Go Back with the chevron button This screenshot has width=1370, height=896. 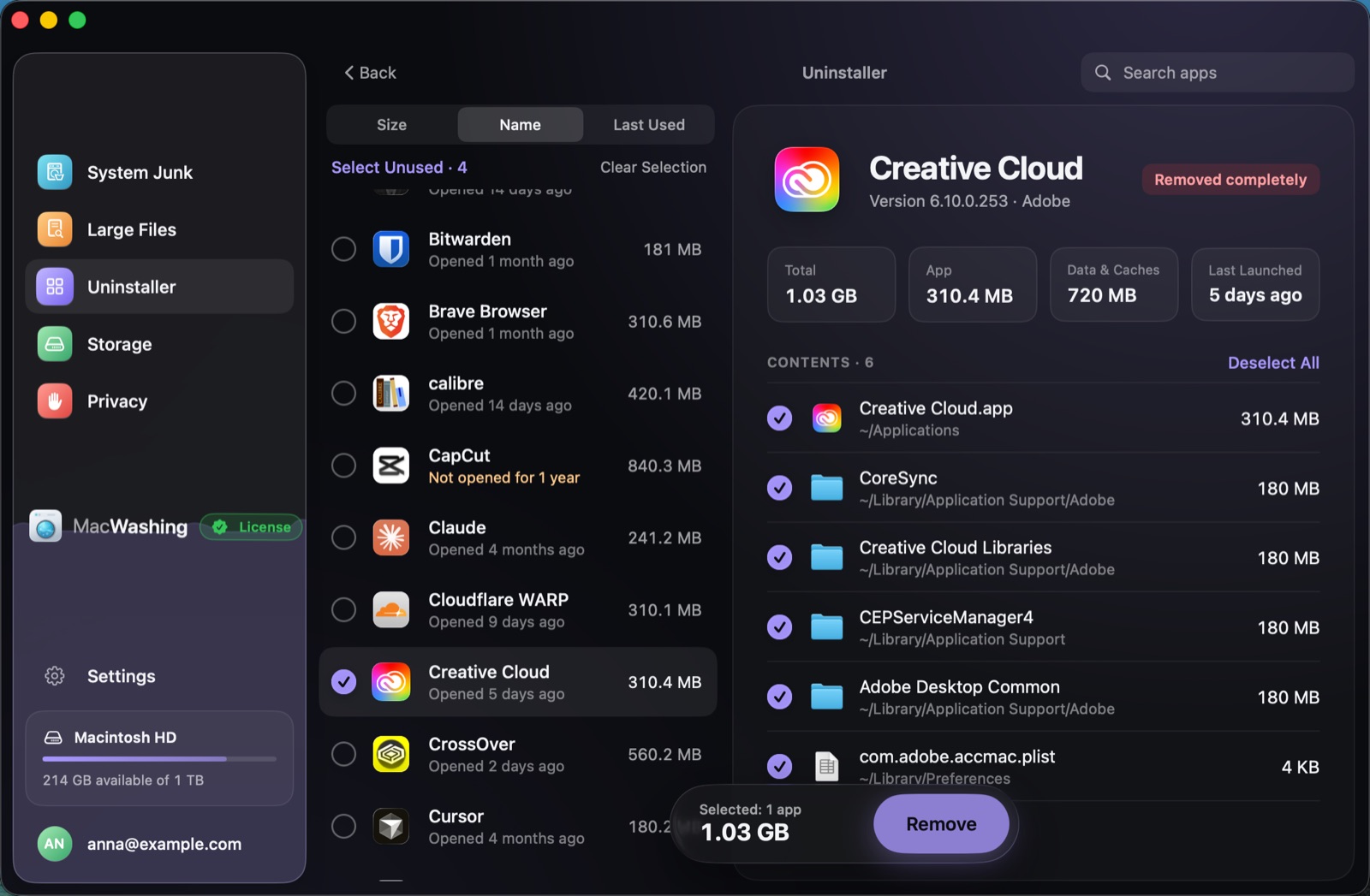tap(370, 73)
